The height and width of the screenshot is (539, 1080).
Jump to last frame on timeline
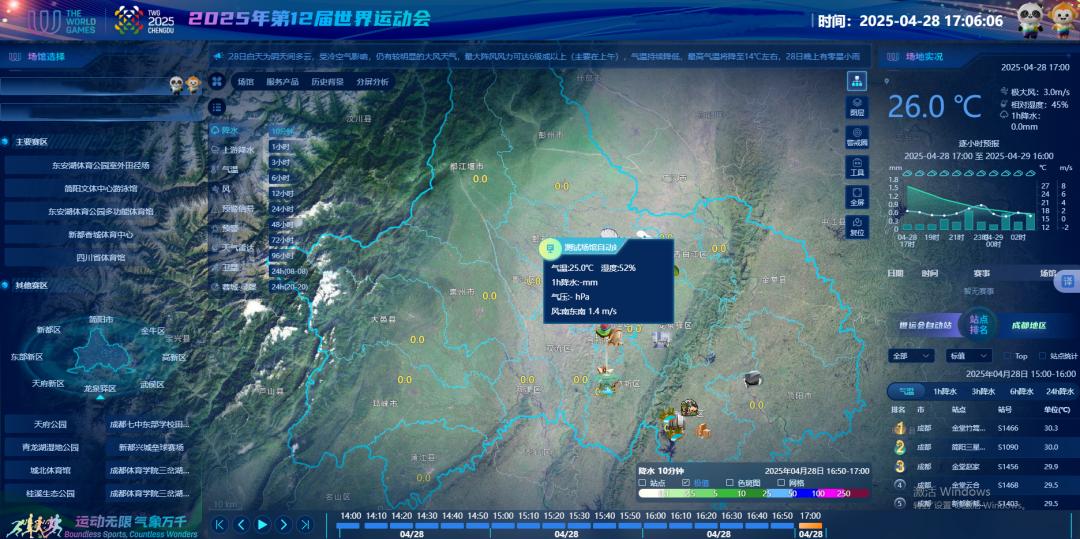point(307,524)
